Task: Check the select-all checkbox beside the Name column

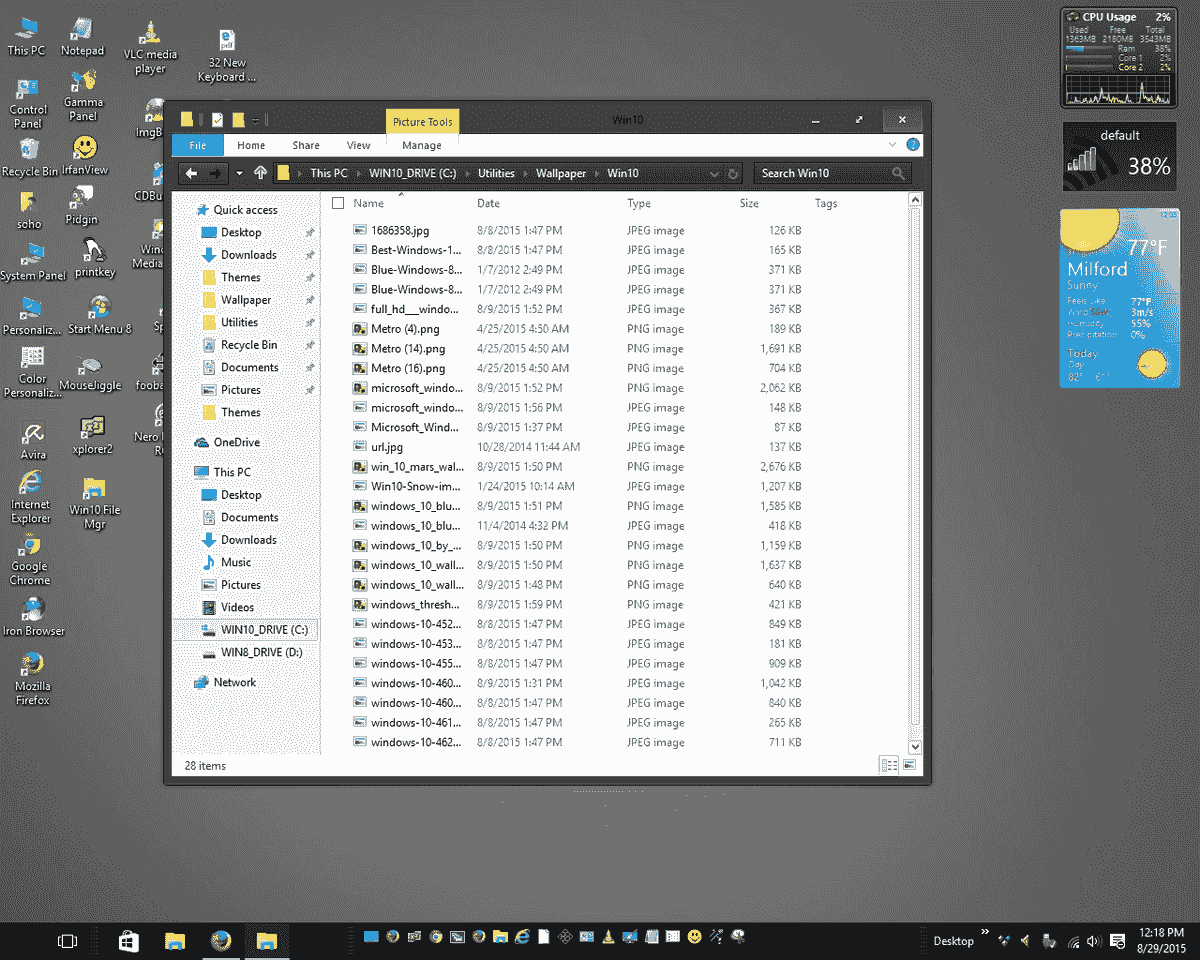Action: coord(337,201)
